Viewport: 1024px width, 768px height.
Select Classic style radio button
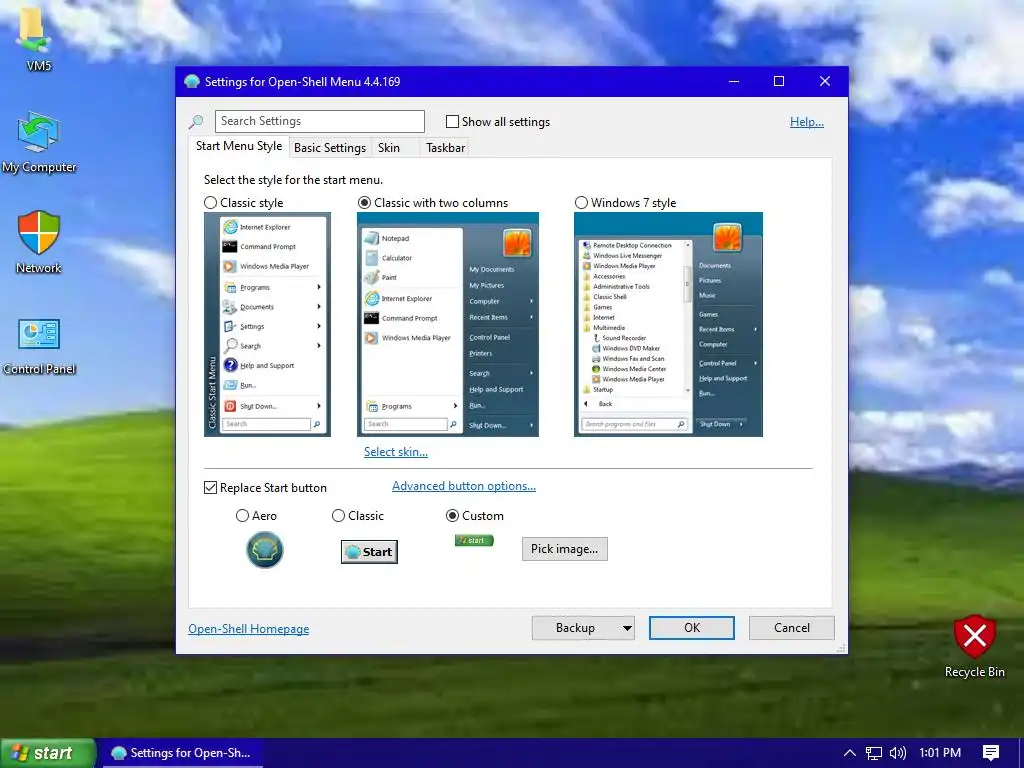click(210, 202)
